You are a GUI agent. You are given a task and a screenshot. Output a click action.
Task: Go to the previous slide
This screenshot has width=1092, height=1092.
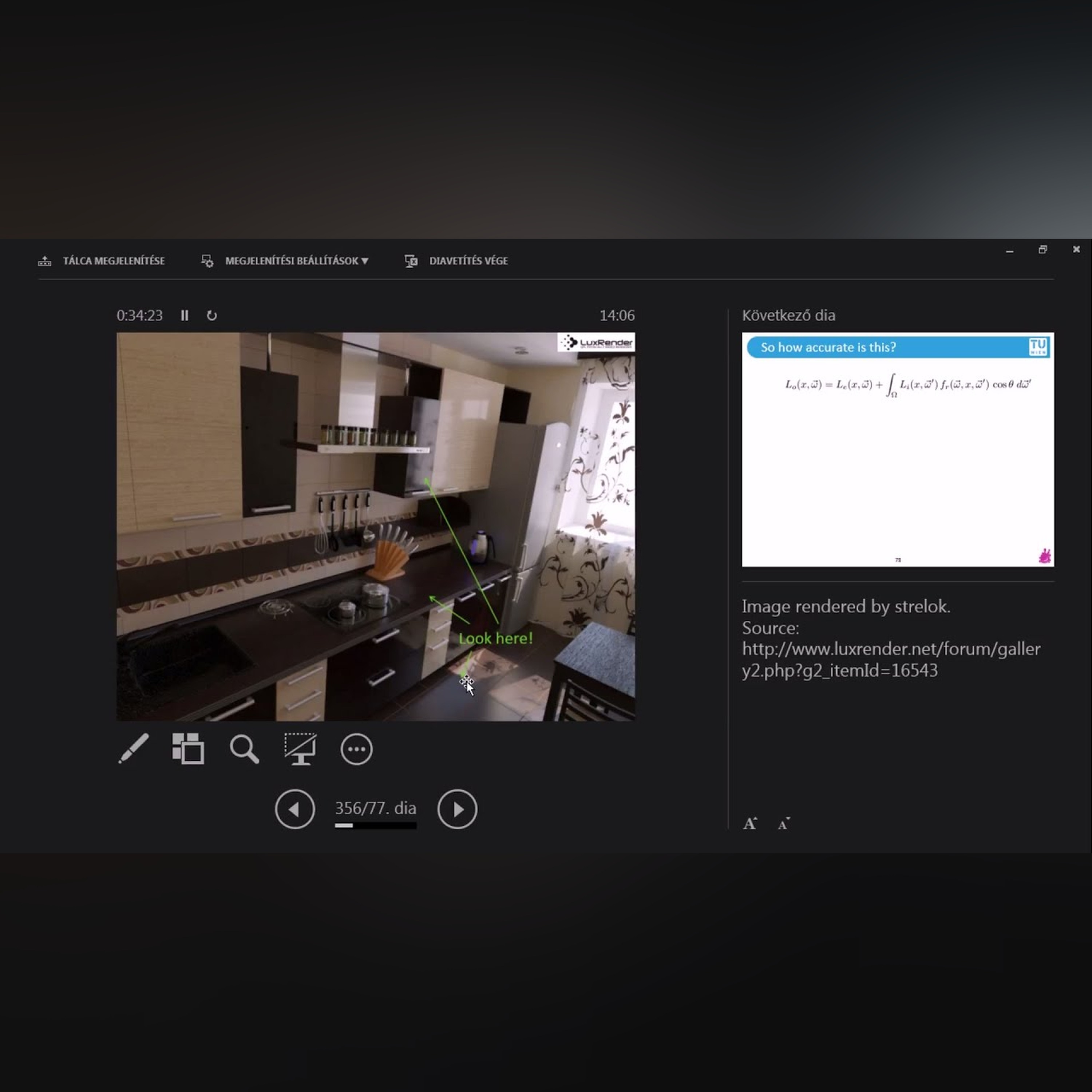[x=294, y=810]
